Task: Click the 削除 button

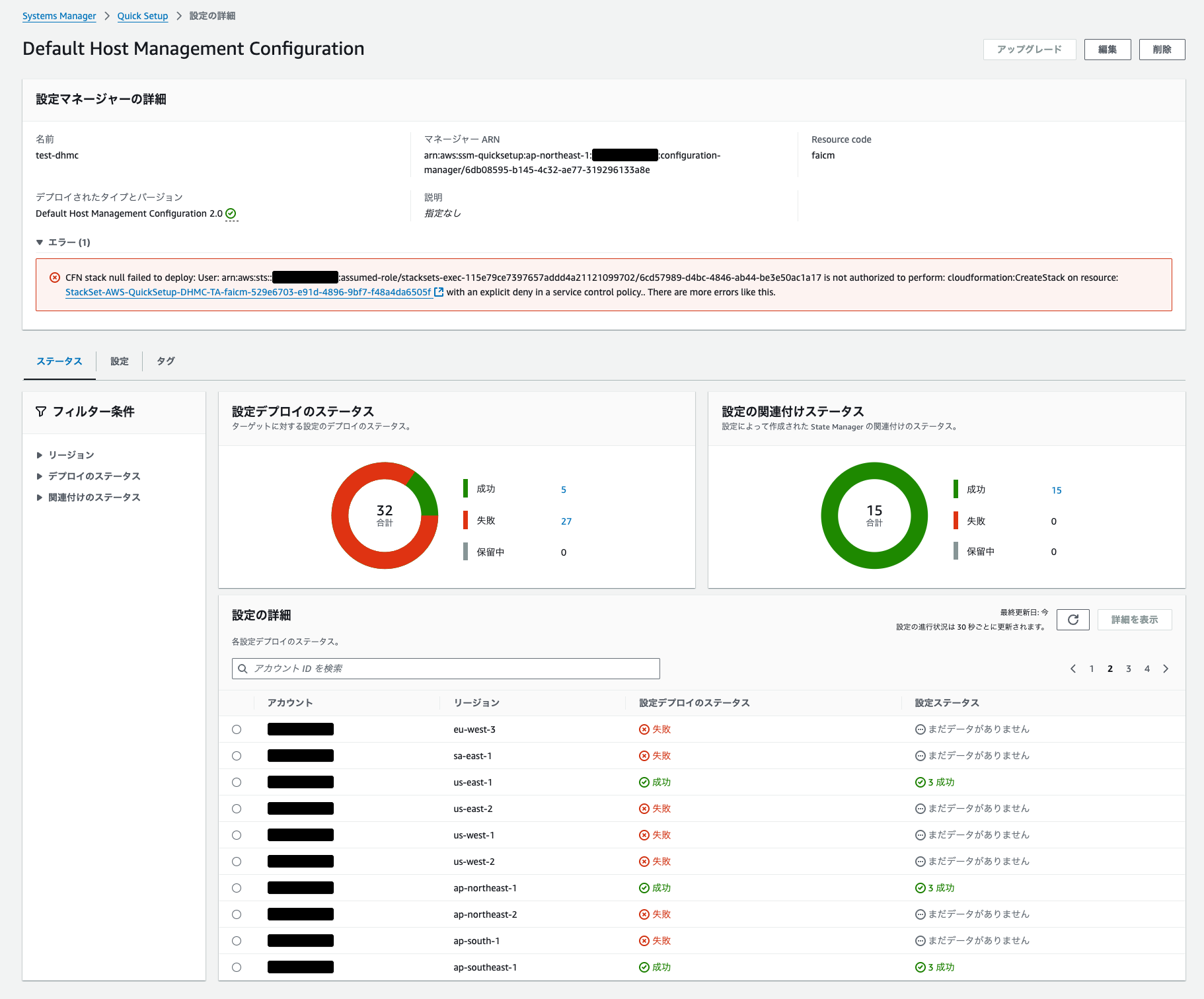Action: coord(1162,50)
